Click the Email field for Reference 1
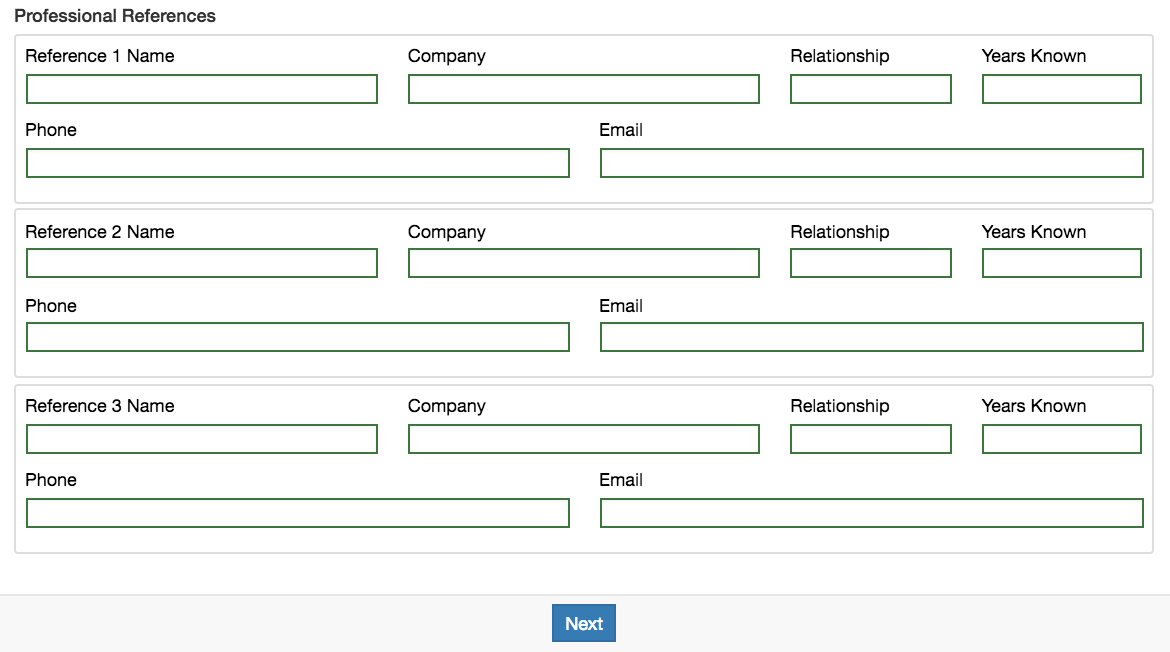Image resolution: width=1170 pixels, height=652 pixels. click(870, 162)
